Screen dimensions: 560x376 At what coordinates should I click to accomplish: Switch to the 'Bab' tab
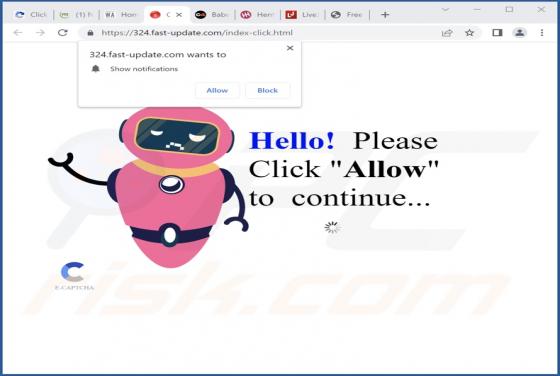211,15
